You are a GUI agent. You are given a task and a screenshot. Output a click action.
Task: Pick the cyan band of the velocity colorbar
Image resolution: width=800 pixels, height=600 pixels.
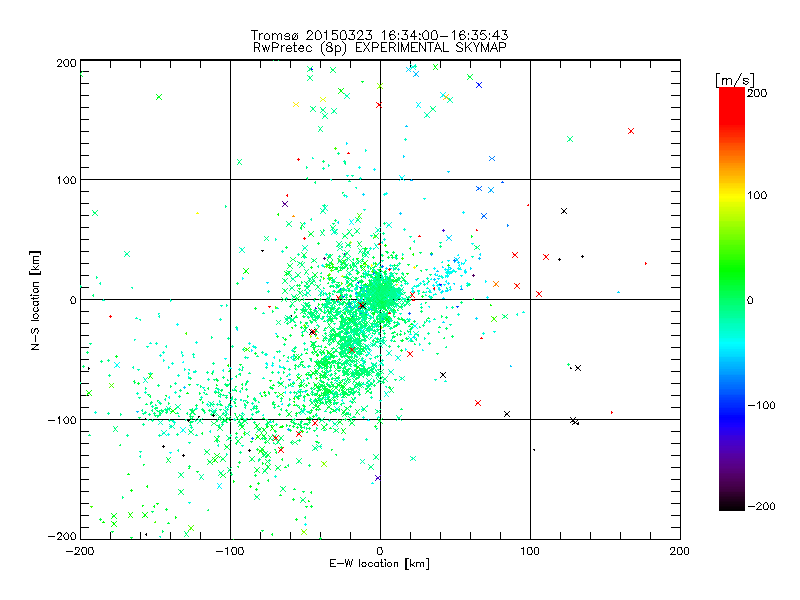[732, 347]
